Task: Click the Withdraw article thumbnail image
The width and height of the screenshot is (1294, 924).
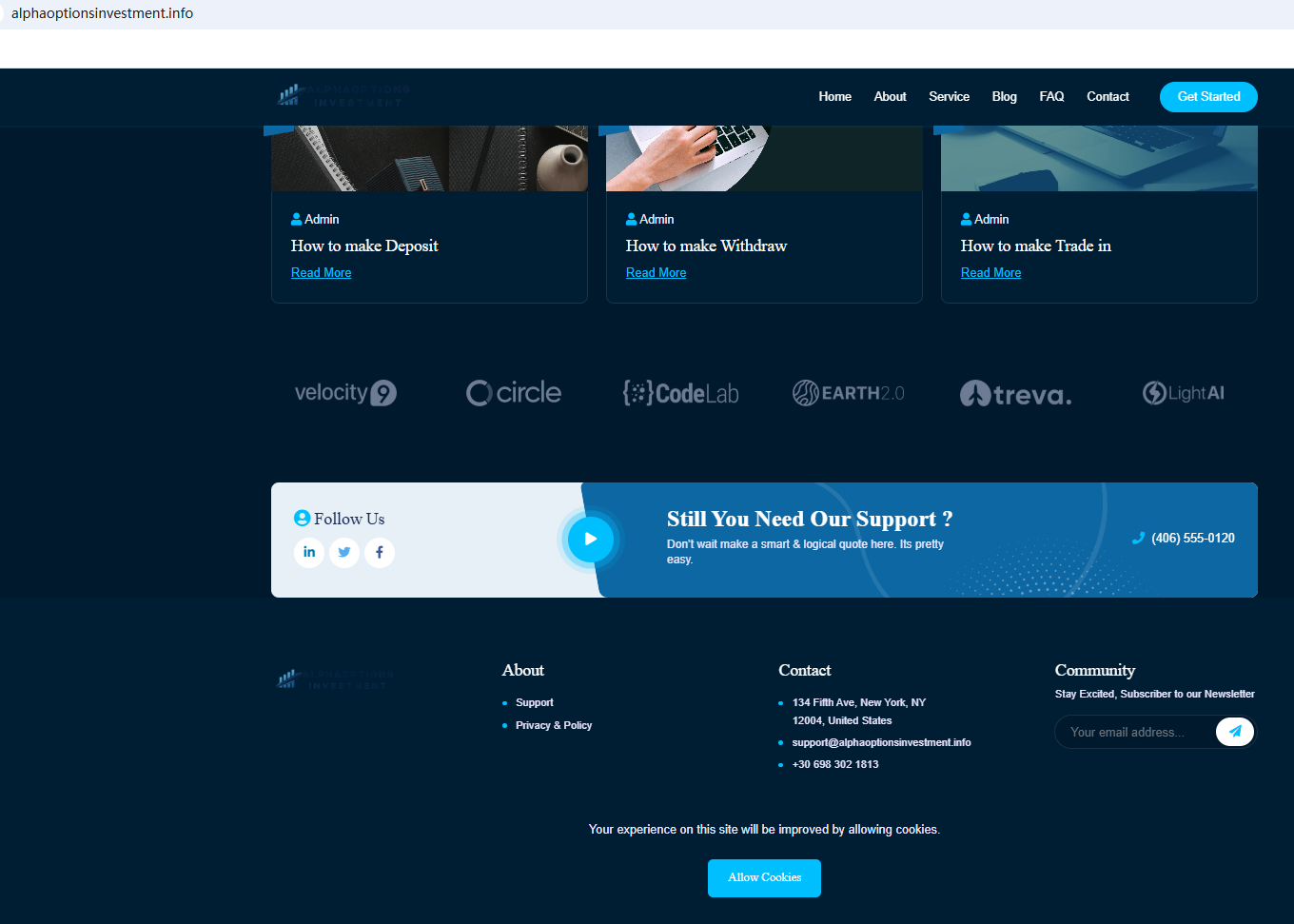Action: [x=764, y=159]
